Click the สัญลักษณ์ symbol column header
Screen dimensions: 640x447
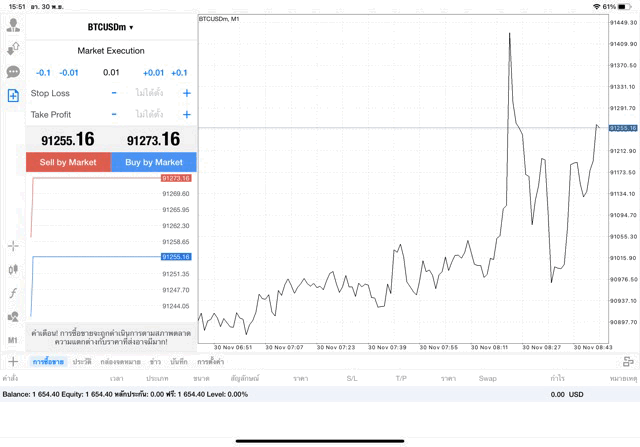tap(244, 378)
